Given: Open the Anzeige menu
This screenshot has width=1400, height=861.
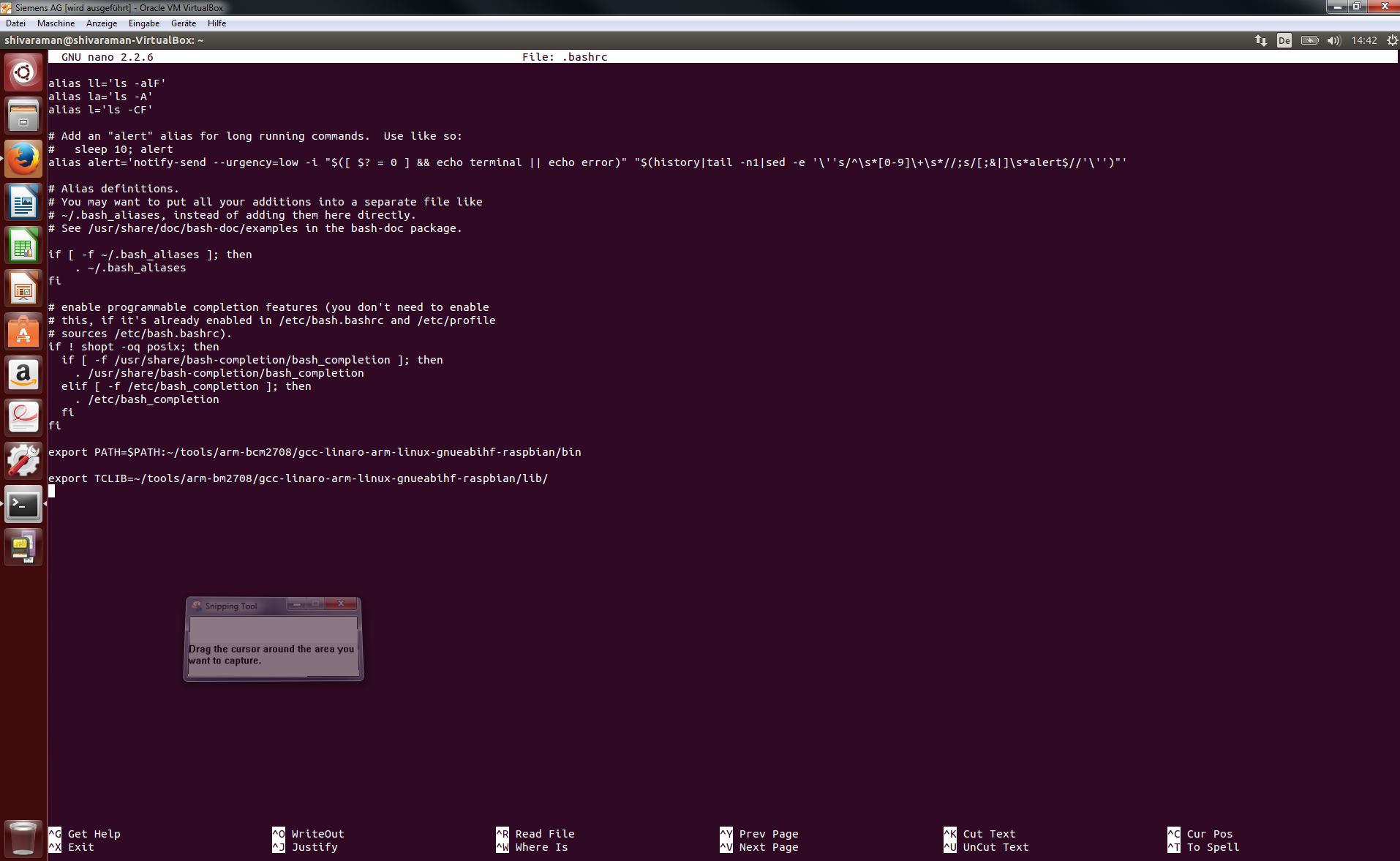Looking at the screenshot, I should coord(102,23).
